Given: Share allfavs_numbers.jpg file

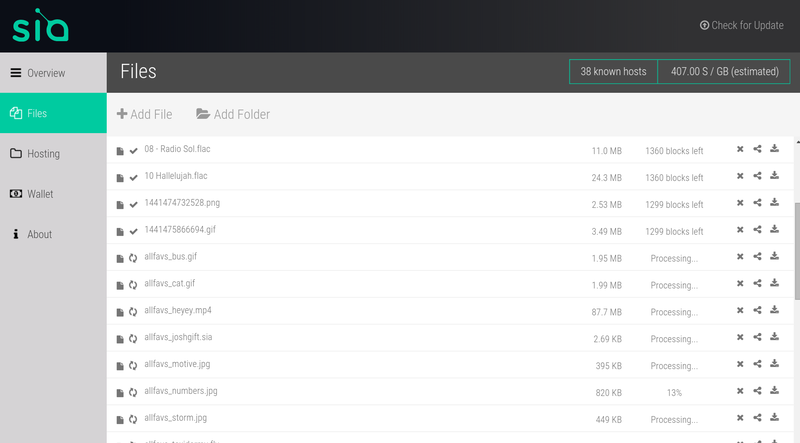Looking at the screenshot, I should 757,391.
